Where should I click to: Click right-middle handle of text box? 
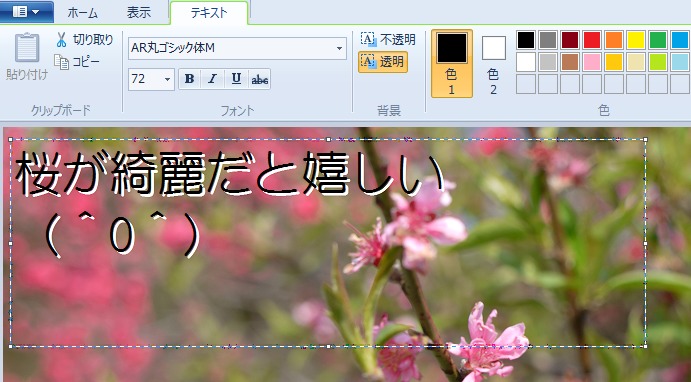646,243
